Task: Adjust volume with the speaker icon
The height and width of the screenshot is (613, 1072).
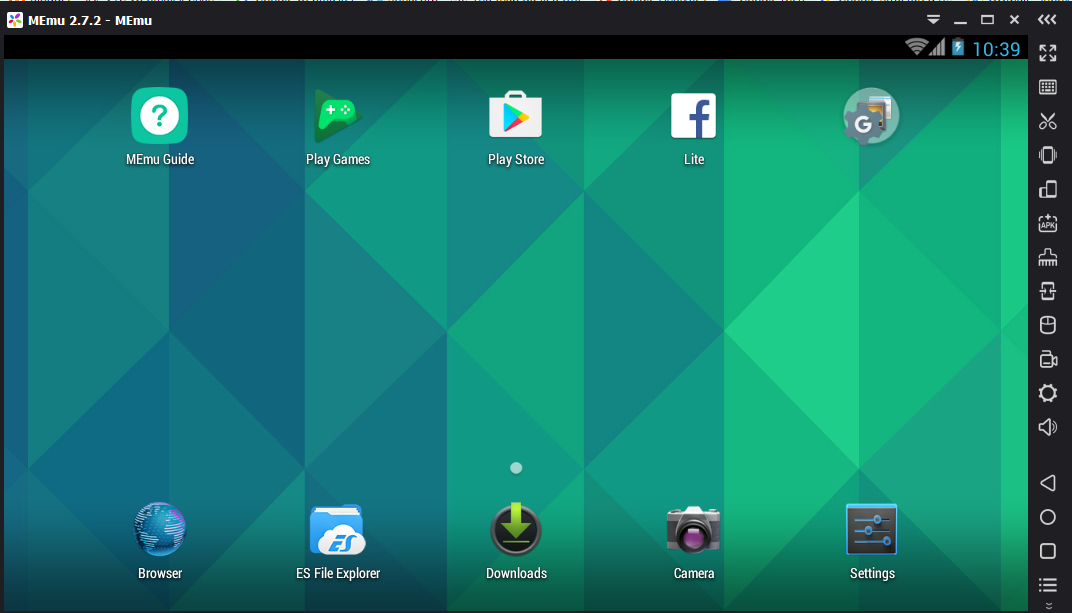Action: coord(1047,427)
